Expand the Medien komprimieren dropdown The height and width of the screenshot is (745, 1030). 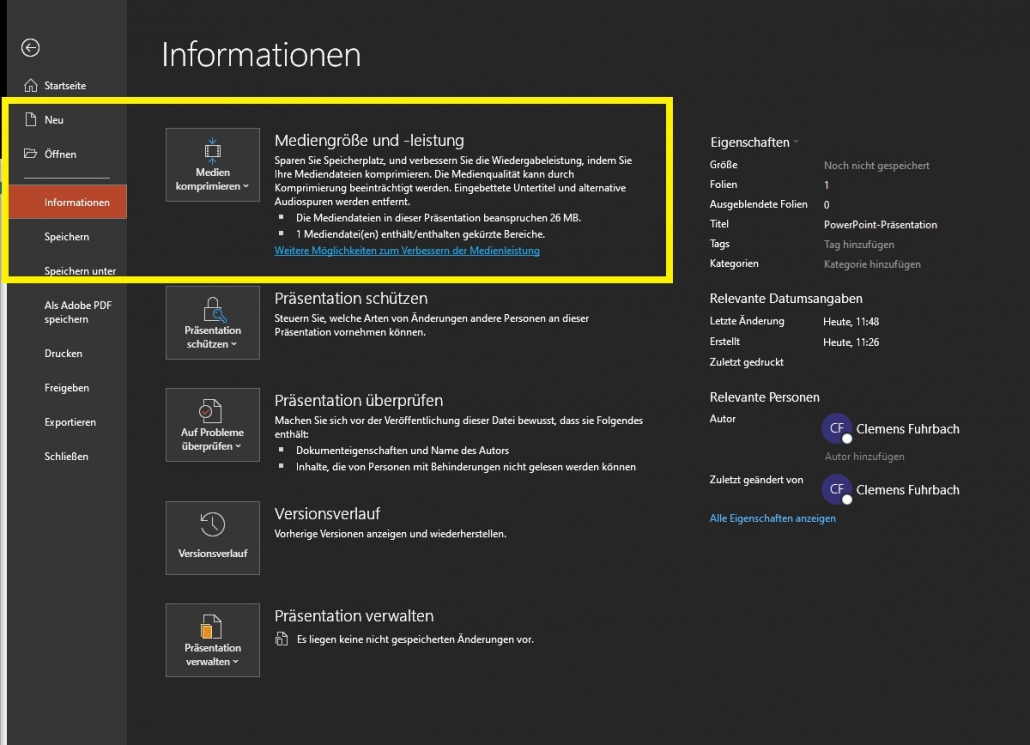point(212,166)
